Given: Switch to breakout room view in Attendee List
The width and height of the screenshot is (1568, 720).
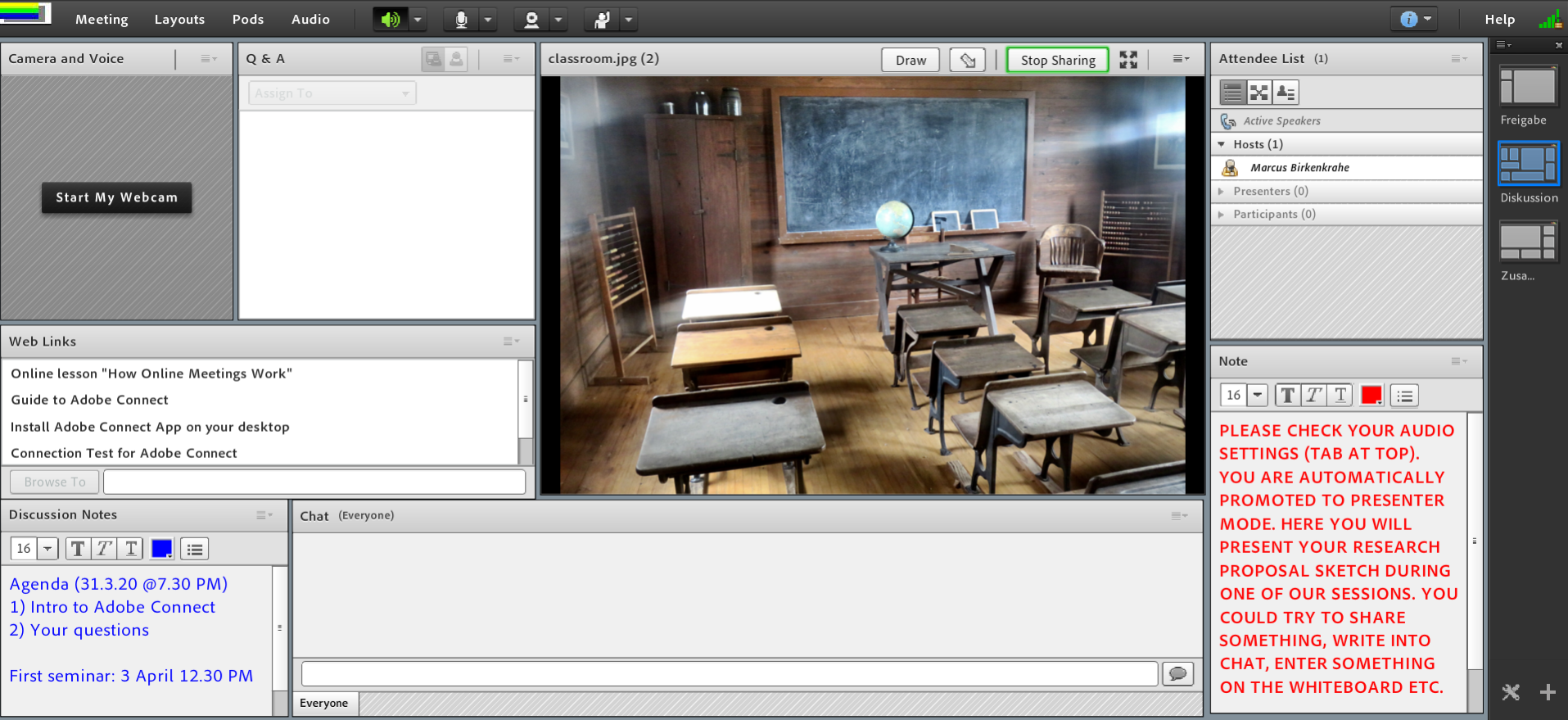Looking at the screenshot, I should point(1259,93).
